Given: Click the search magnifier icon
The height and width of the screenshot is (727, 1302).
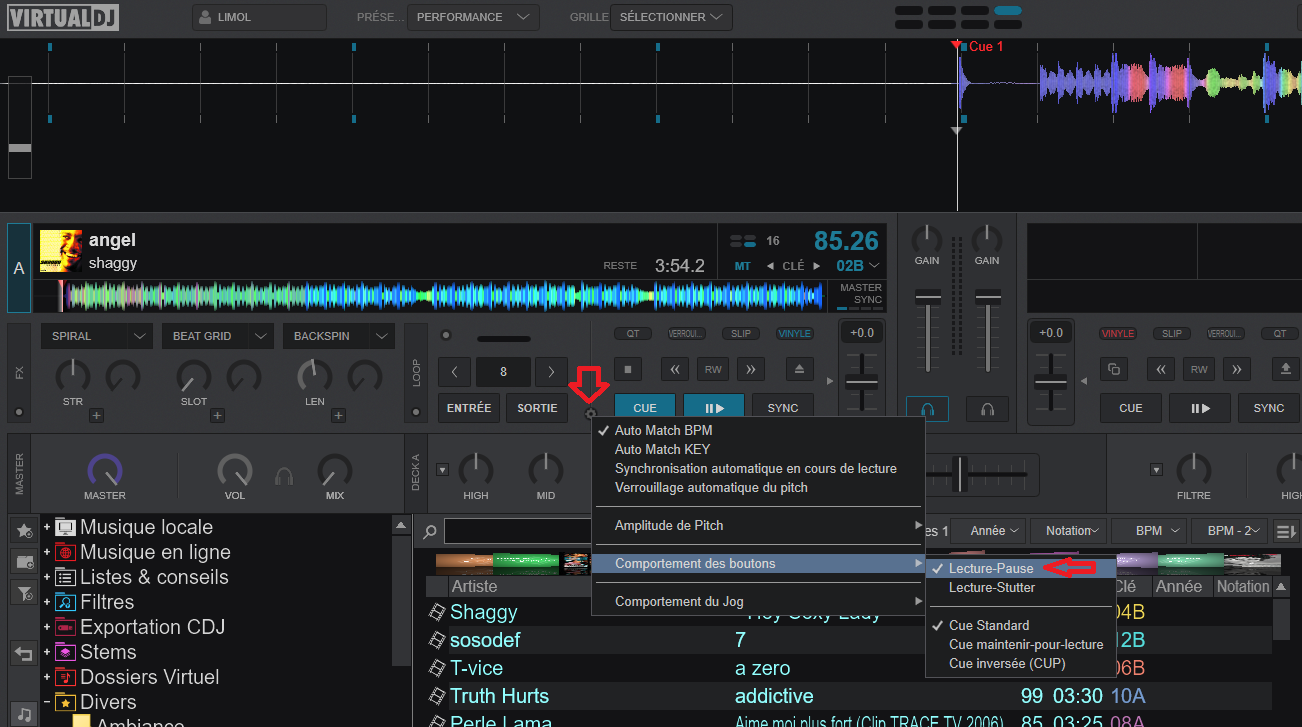Looking at the screenshot, I should coord(429,532).
